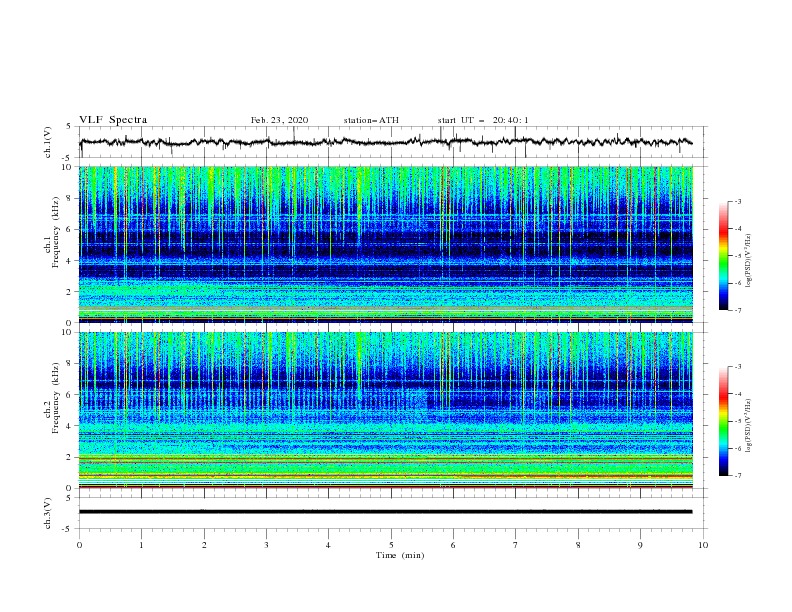This screenshot has width=792, height=612.
Task: Click the "5" voltage tick beside ch.1(V)
Action: (69, 126)
